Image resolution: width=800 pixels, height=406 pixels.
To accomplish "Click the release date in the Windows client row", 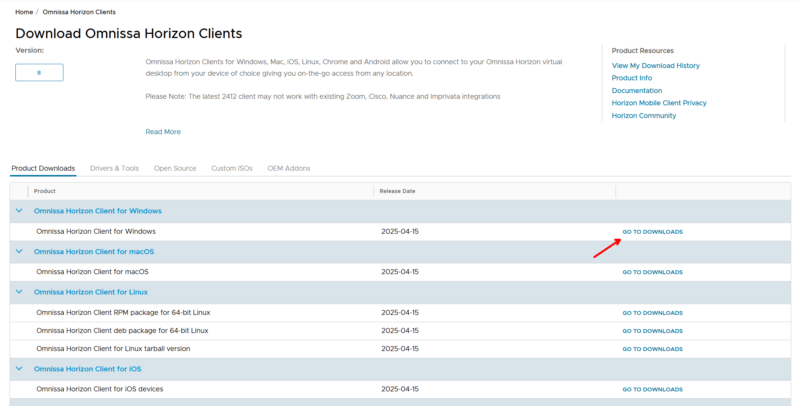I will pyautogui.click(x=400, y=231).
